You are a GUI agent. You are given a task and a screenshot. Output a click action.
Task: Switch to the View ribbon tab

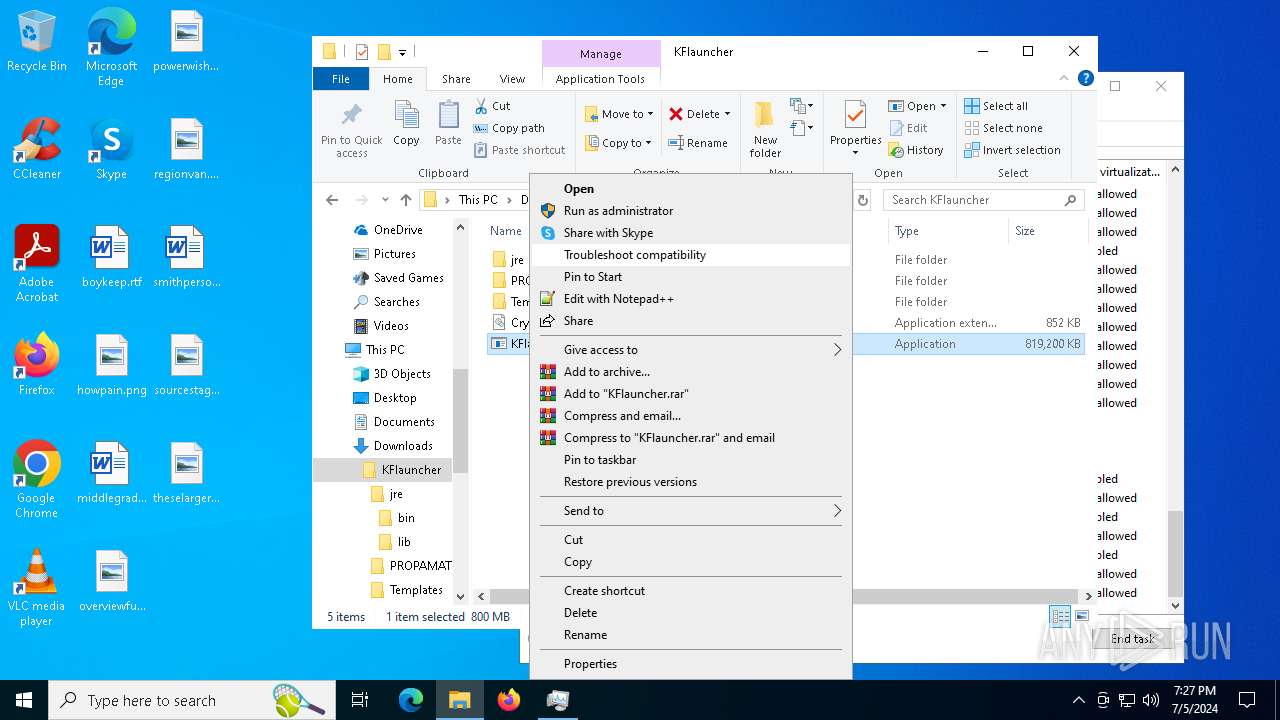pyautogui.click(x=512, y=79)
